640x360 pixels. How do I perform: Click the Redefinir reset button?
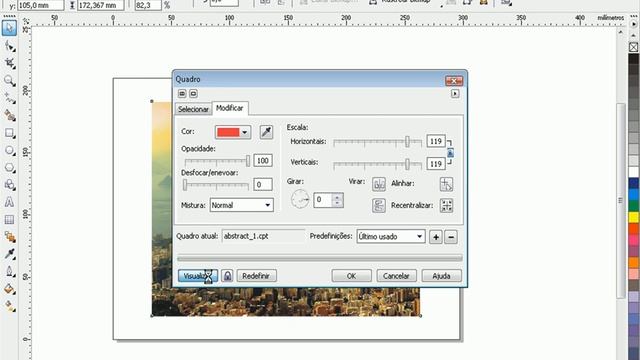(256, 276)
